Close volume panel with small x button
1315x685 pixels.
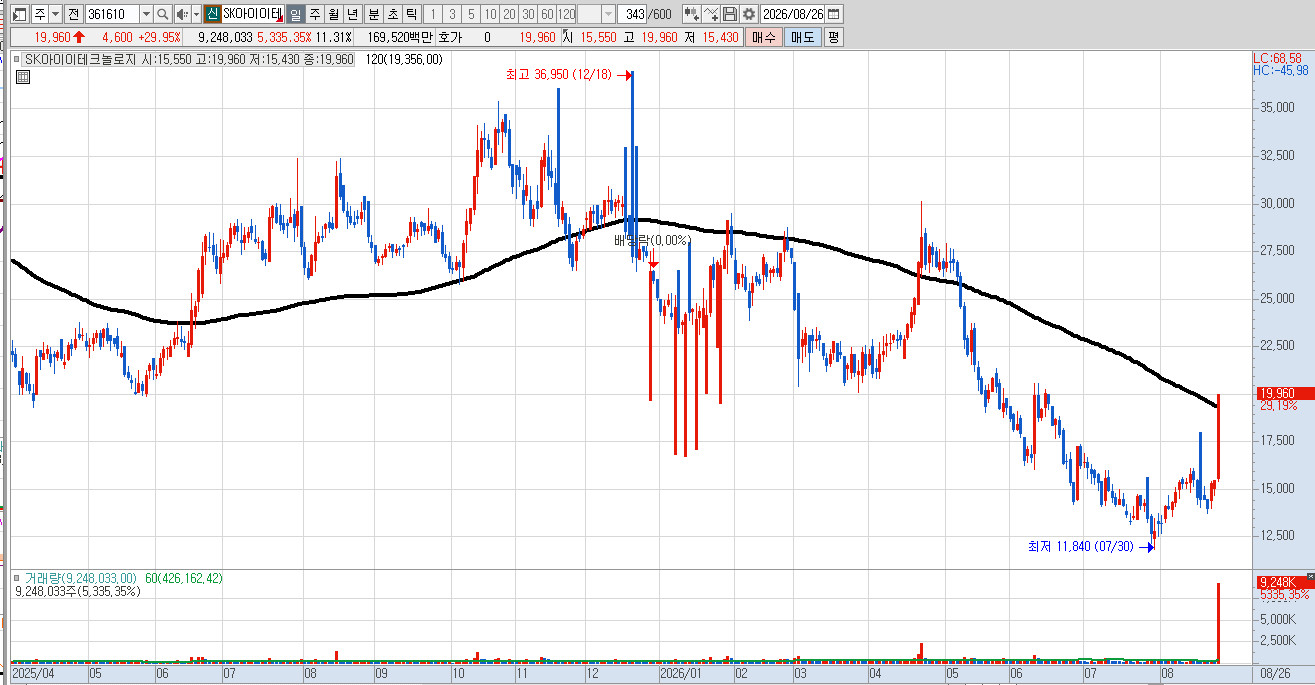click(x=1310, y=576)
